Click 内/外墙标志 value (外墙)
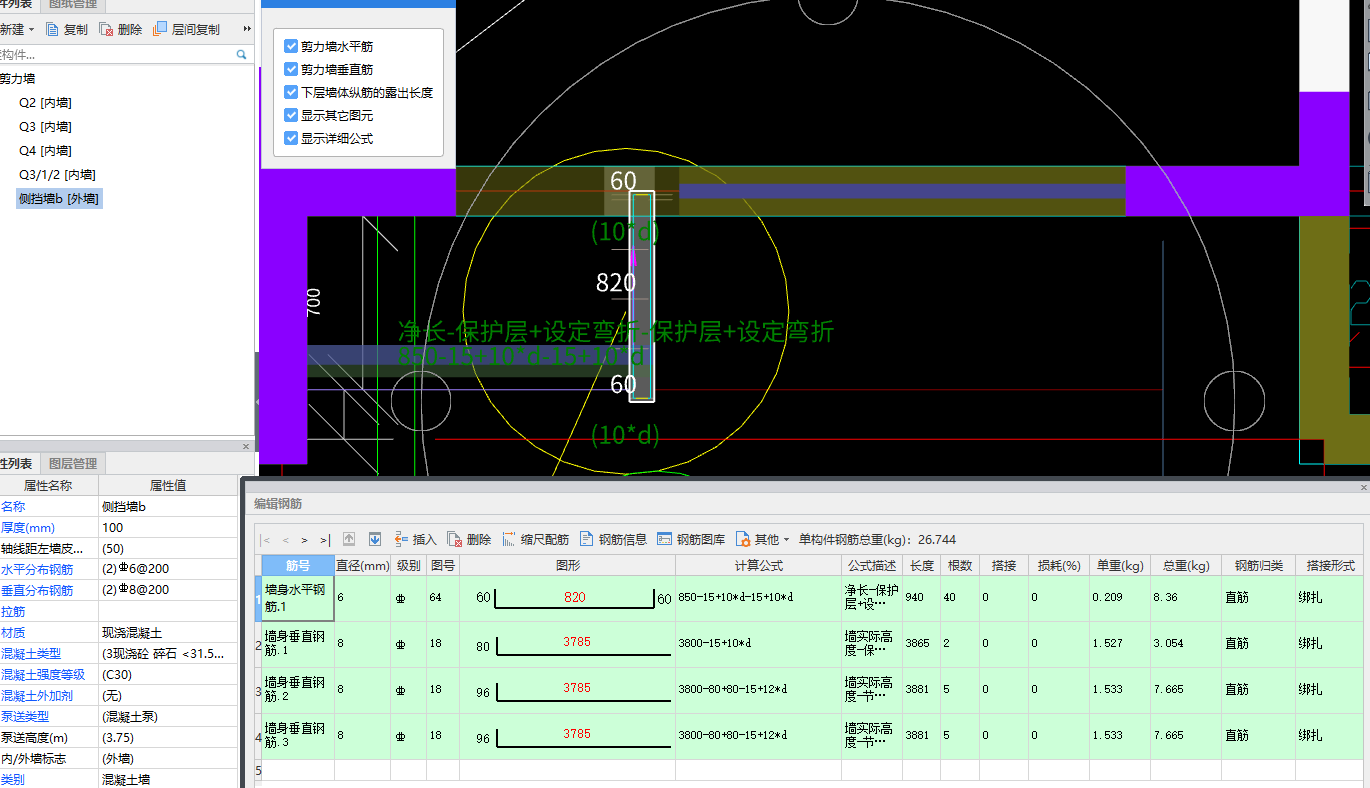Viewport: 1370px width, 788px height. click(168, 758)
